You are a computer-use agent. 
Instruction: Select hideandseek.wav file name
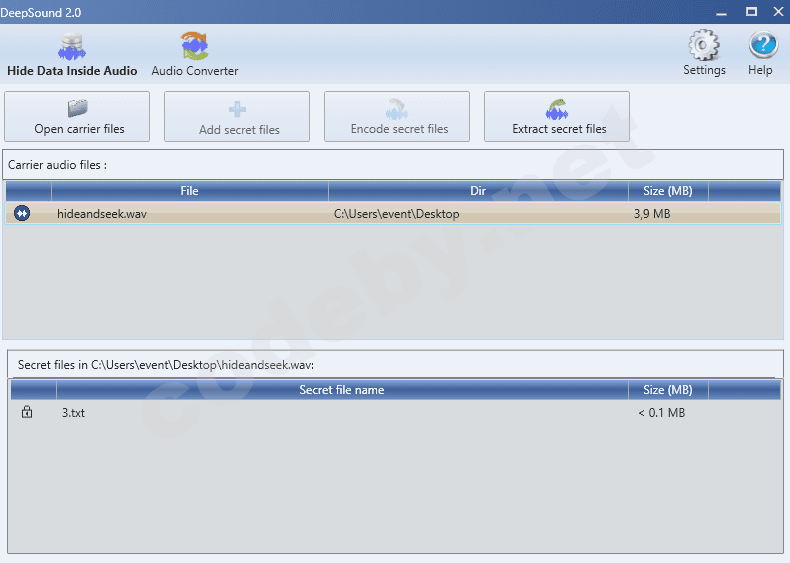pyautogui.click(x=102, y=214)
